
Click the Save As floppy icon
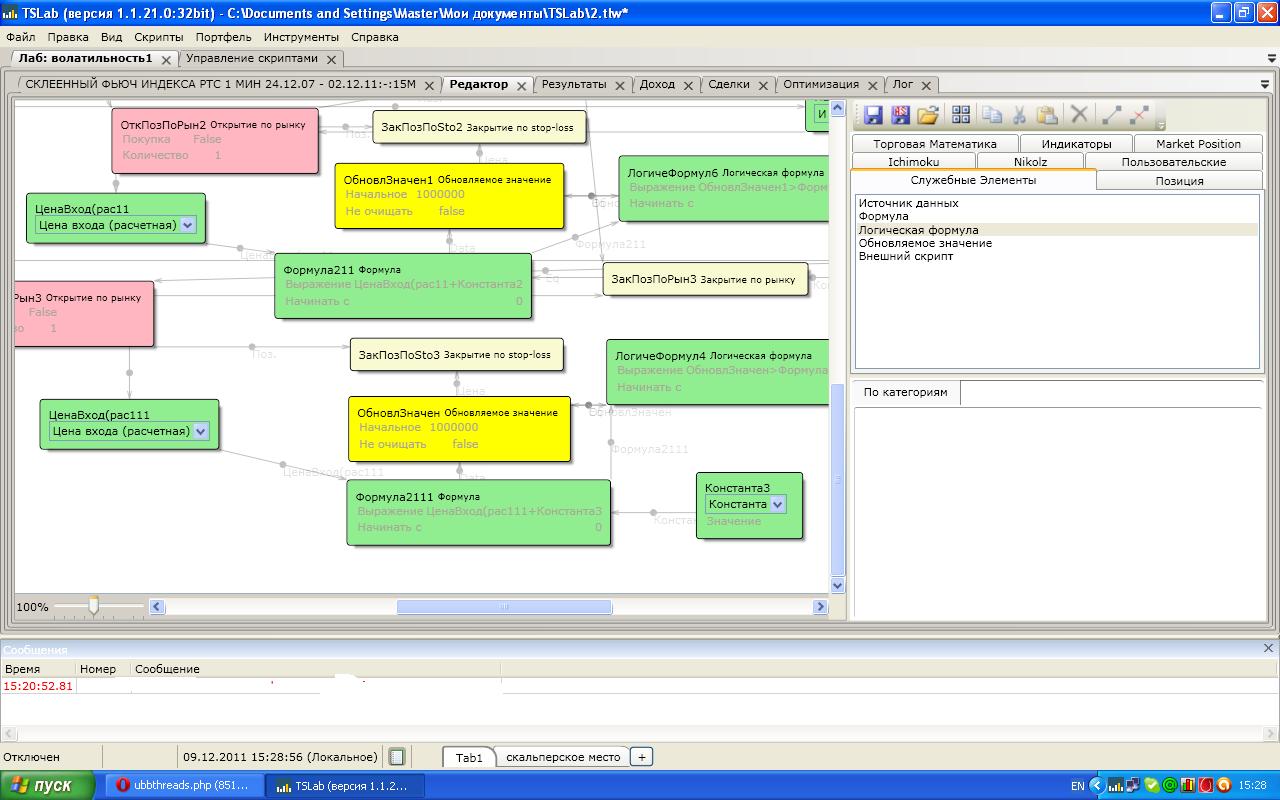click(x=900, y=115)
